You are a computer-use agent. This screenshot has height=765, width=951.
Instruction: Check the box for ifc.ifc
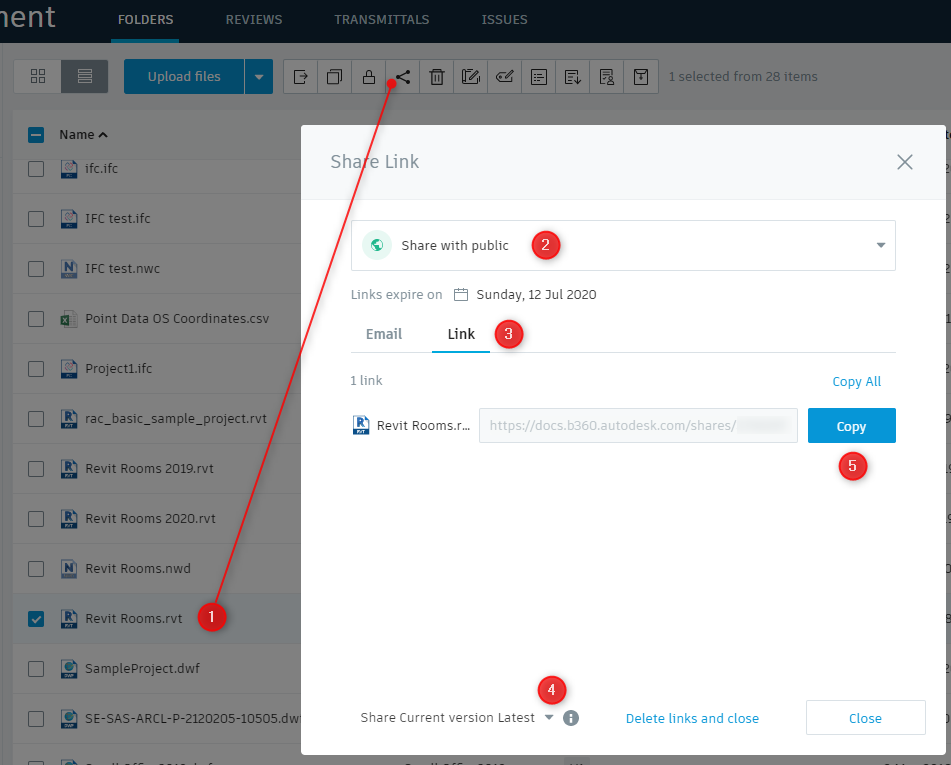(x=36, y=169)
